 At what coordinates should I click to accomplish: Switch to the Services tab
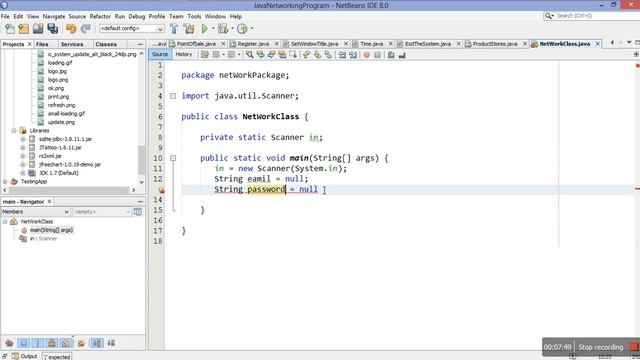pos(72,44)
